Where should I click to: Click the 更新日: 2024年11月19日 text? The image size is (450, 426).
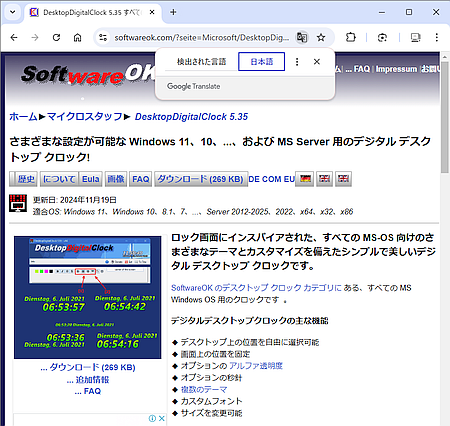click(x=75, y=200)
